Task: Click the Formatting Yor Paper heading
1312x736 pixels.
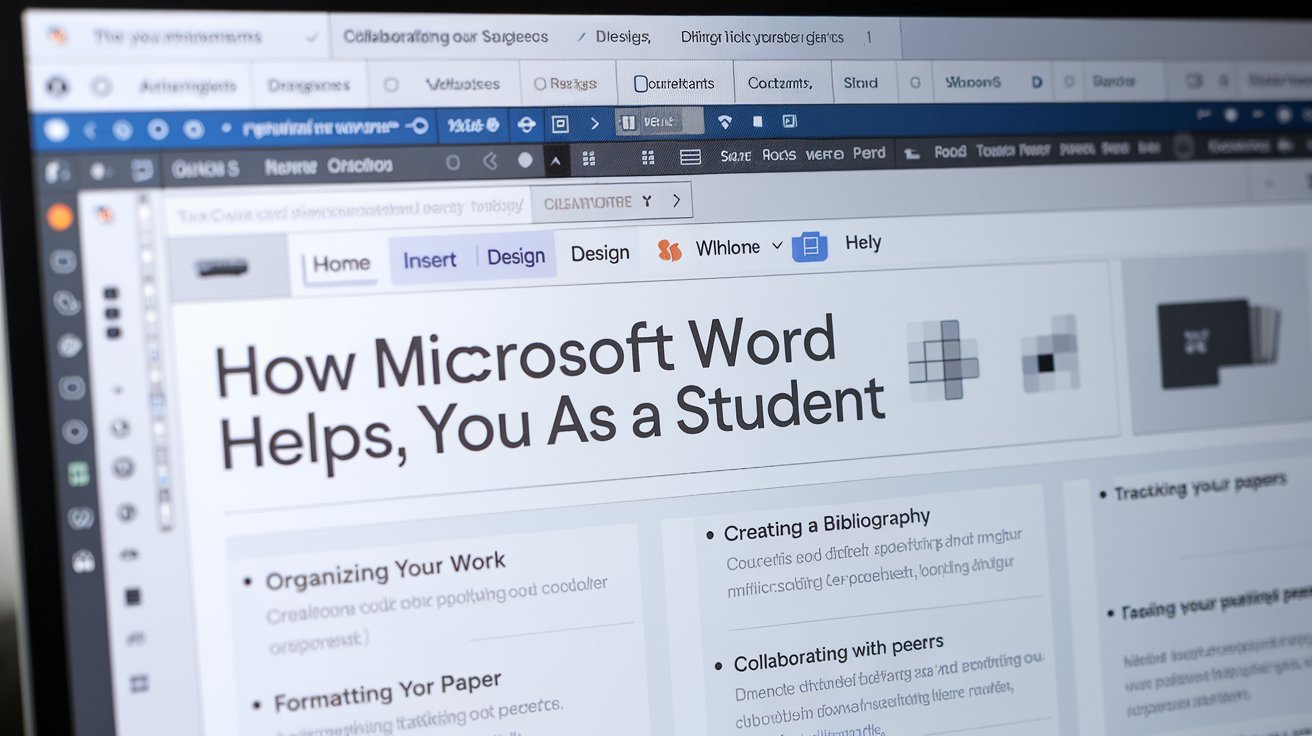Action: (x=388, y=690)
